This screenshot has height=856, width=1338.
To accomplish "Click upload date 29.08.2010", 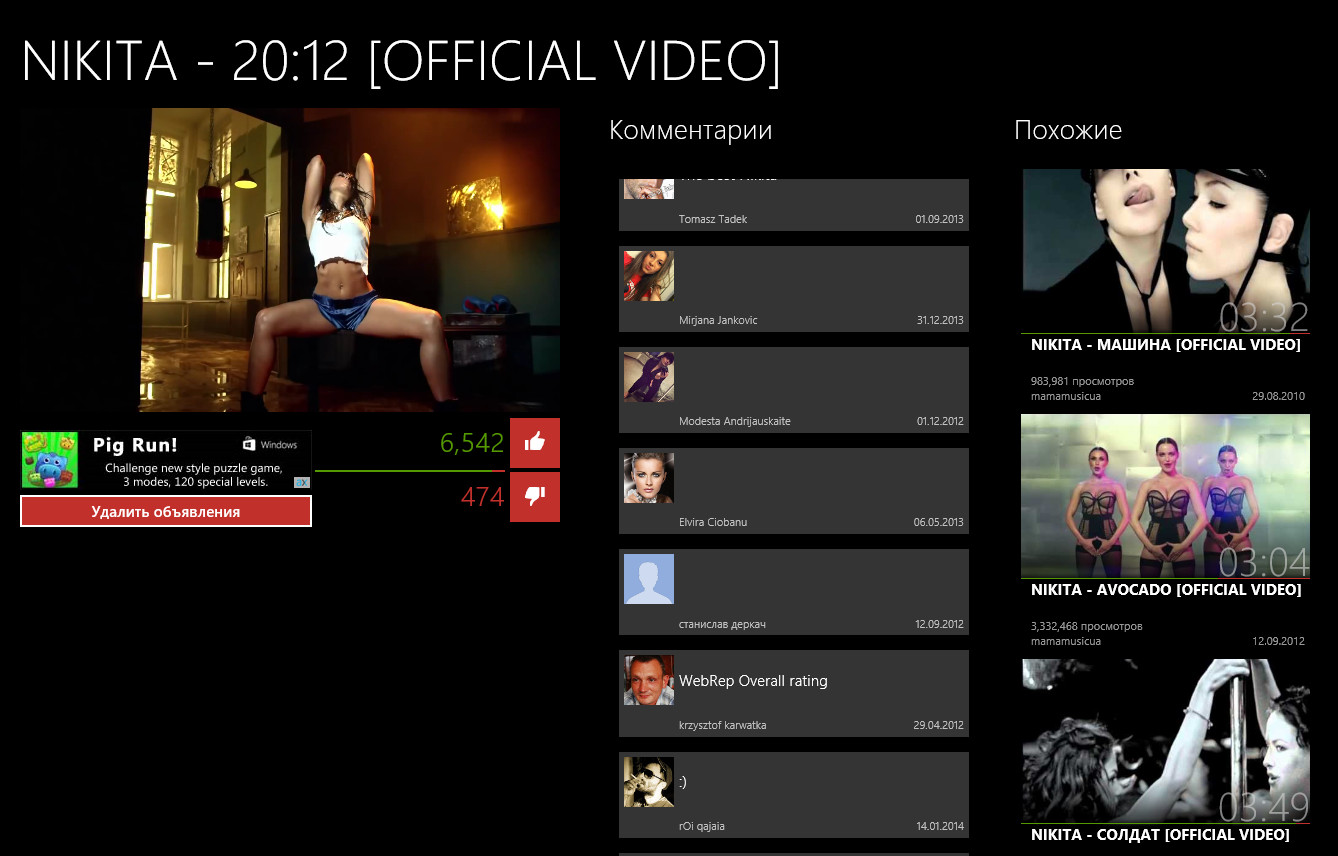I will click(x=1279, y=396).
